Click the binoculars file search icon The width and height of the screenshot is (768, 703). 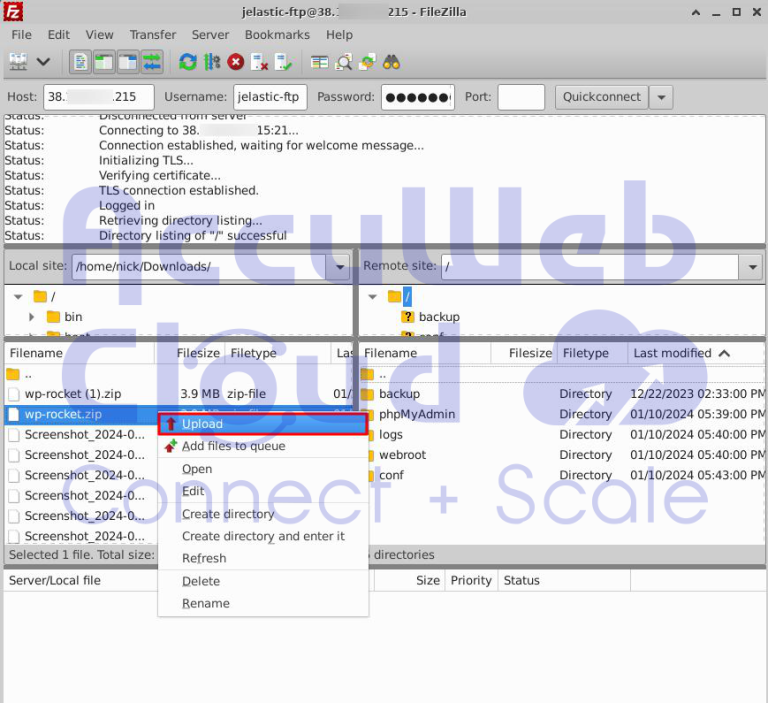(391, 62)
